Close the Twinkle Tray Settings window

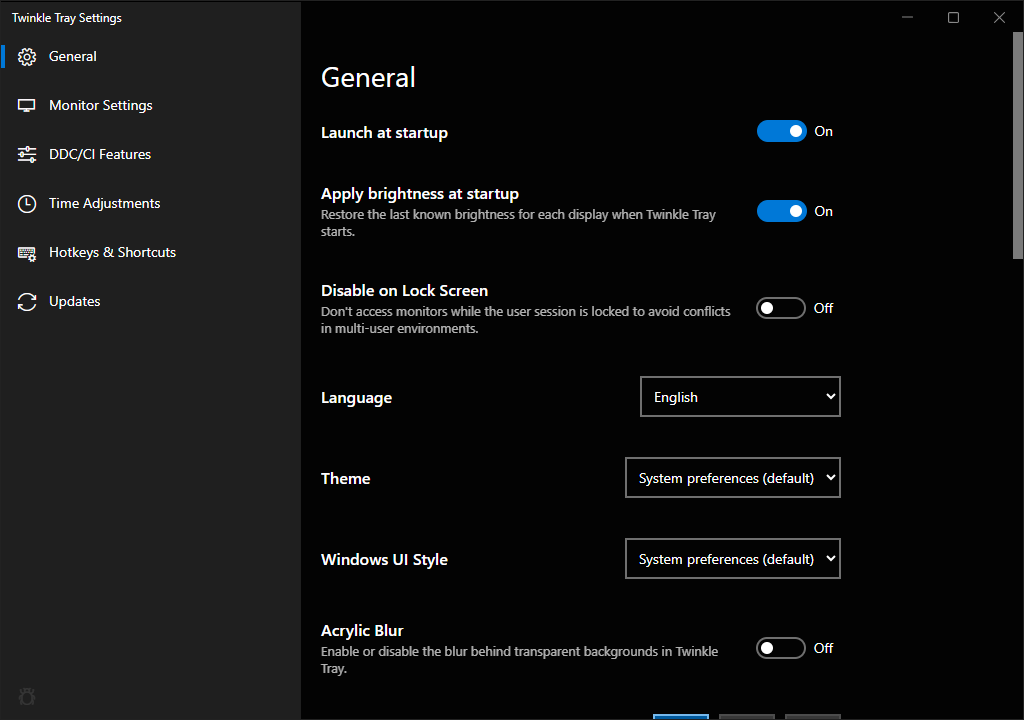point(999,17)
